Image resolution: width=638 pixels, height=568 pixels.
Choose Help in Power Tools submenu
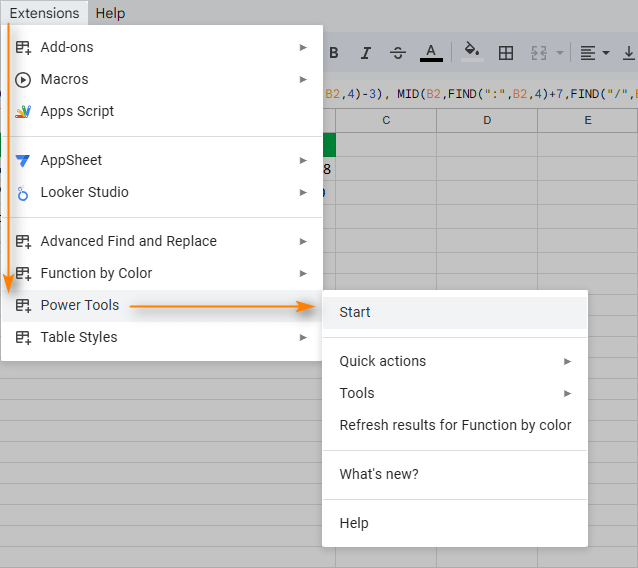click(x=455, y=523)
